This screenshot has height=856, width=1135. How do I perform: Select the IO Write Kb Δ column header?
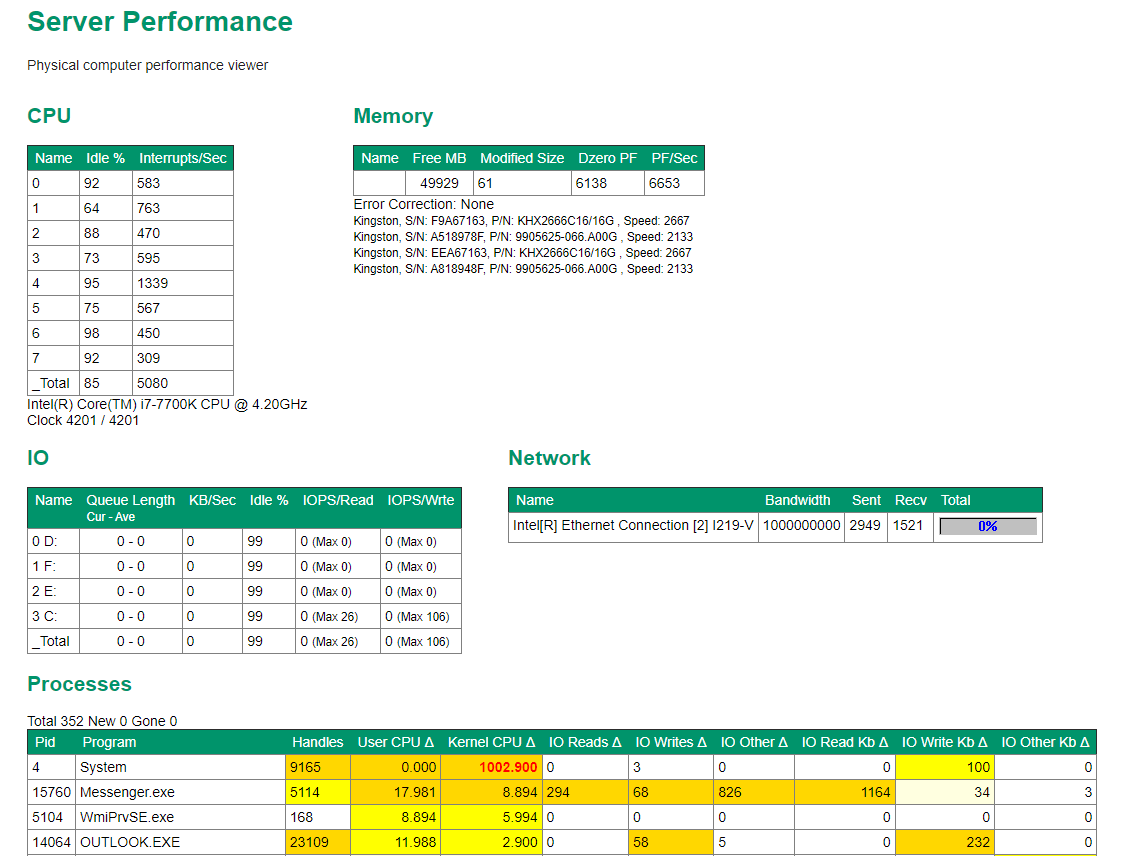pyautogui.click(x=944, y=742)
